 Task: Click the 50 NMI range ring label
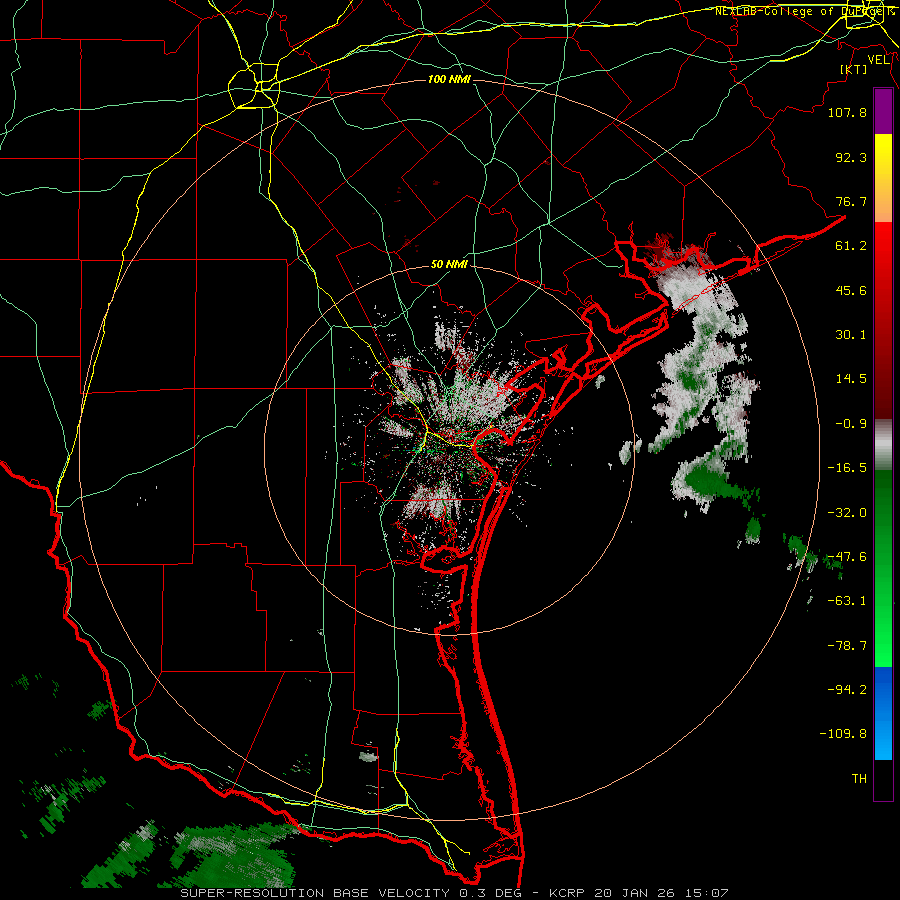coord(449,265)
